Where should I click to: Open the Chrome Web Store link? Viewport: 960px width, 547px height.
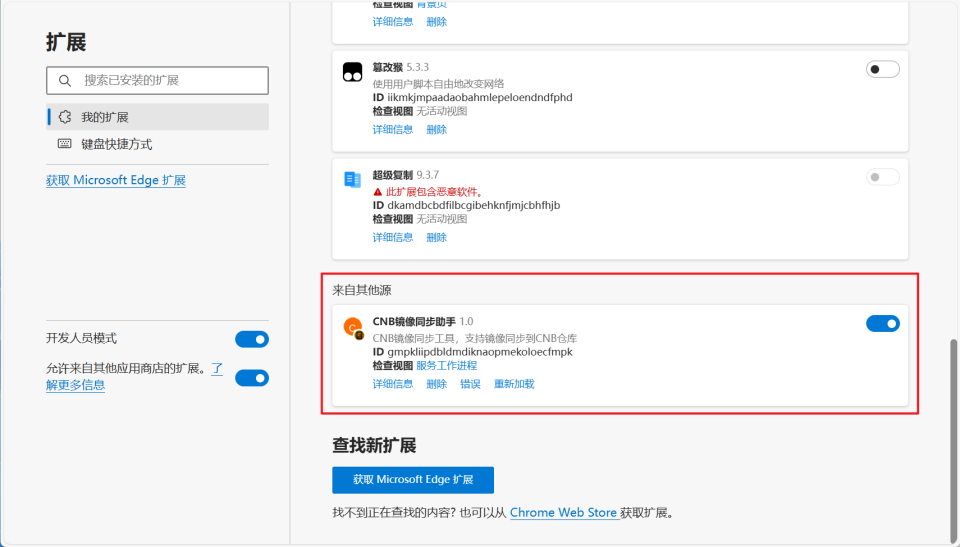(563, 513)
